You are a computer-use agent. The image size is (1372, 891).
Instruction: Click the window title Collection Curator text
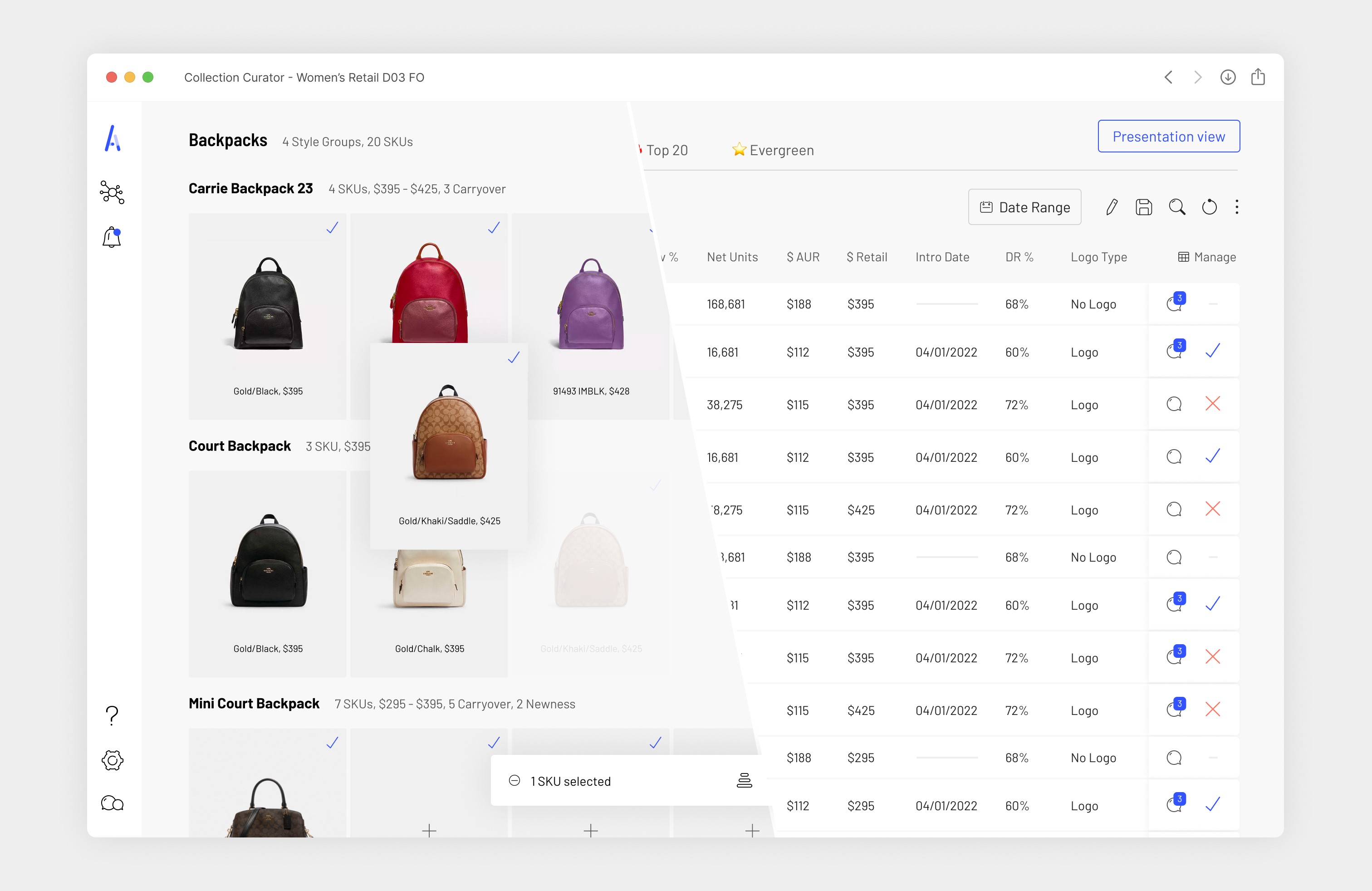304,77
